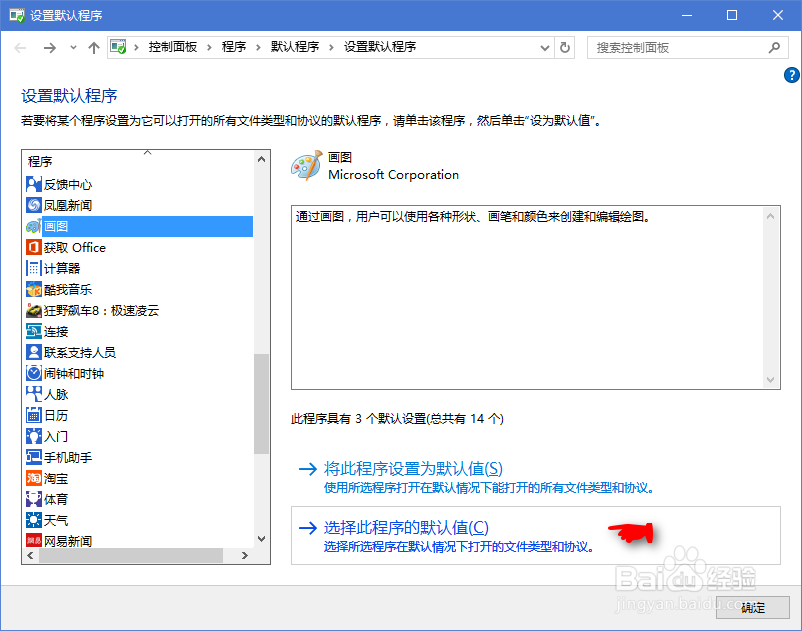Select the 日历 Calendar icon

click(33, 415)
